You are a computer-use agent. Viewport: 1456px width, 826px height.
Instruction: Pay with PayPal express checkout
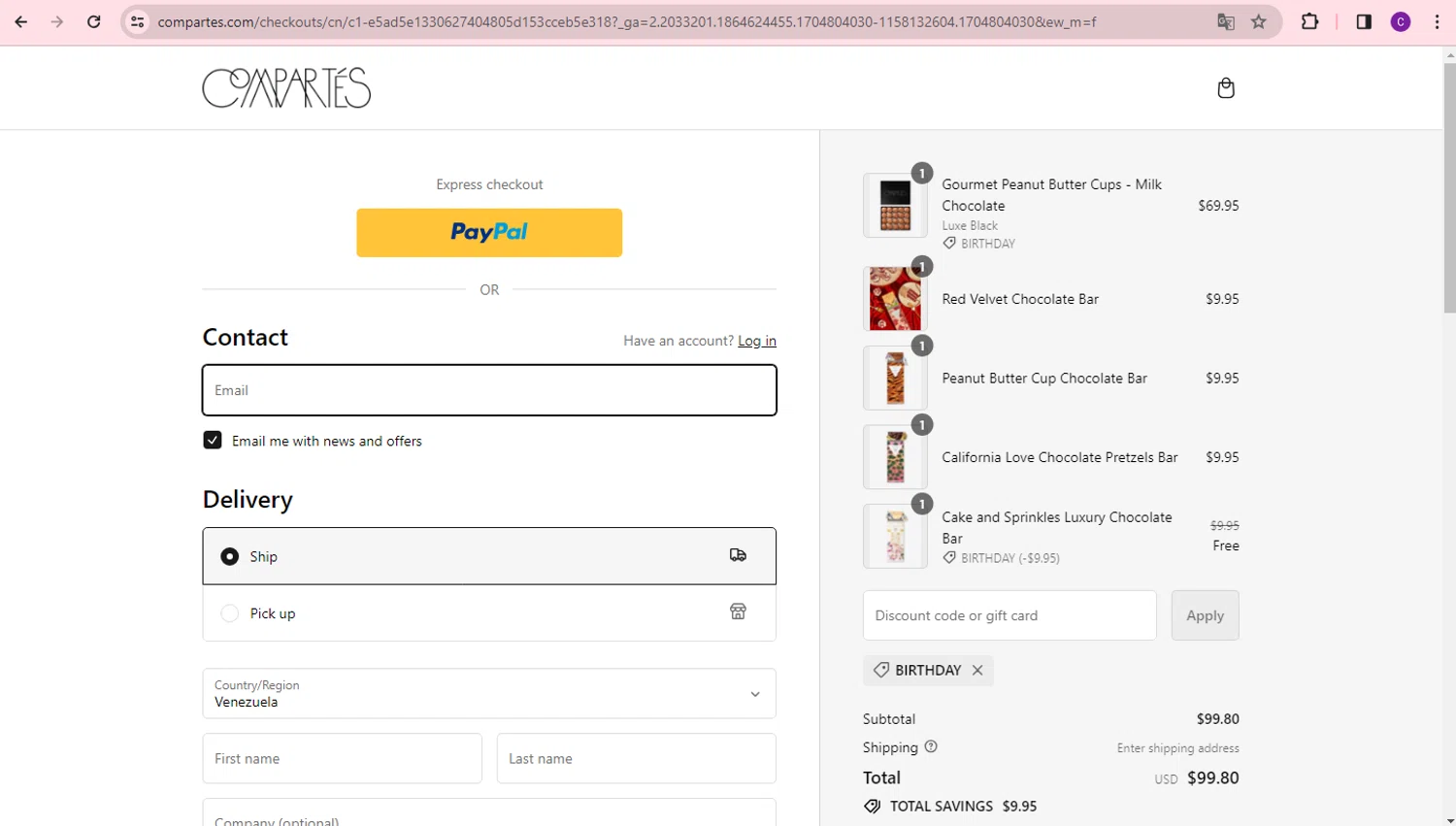point(489,233)
